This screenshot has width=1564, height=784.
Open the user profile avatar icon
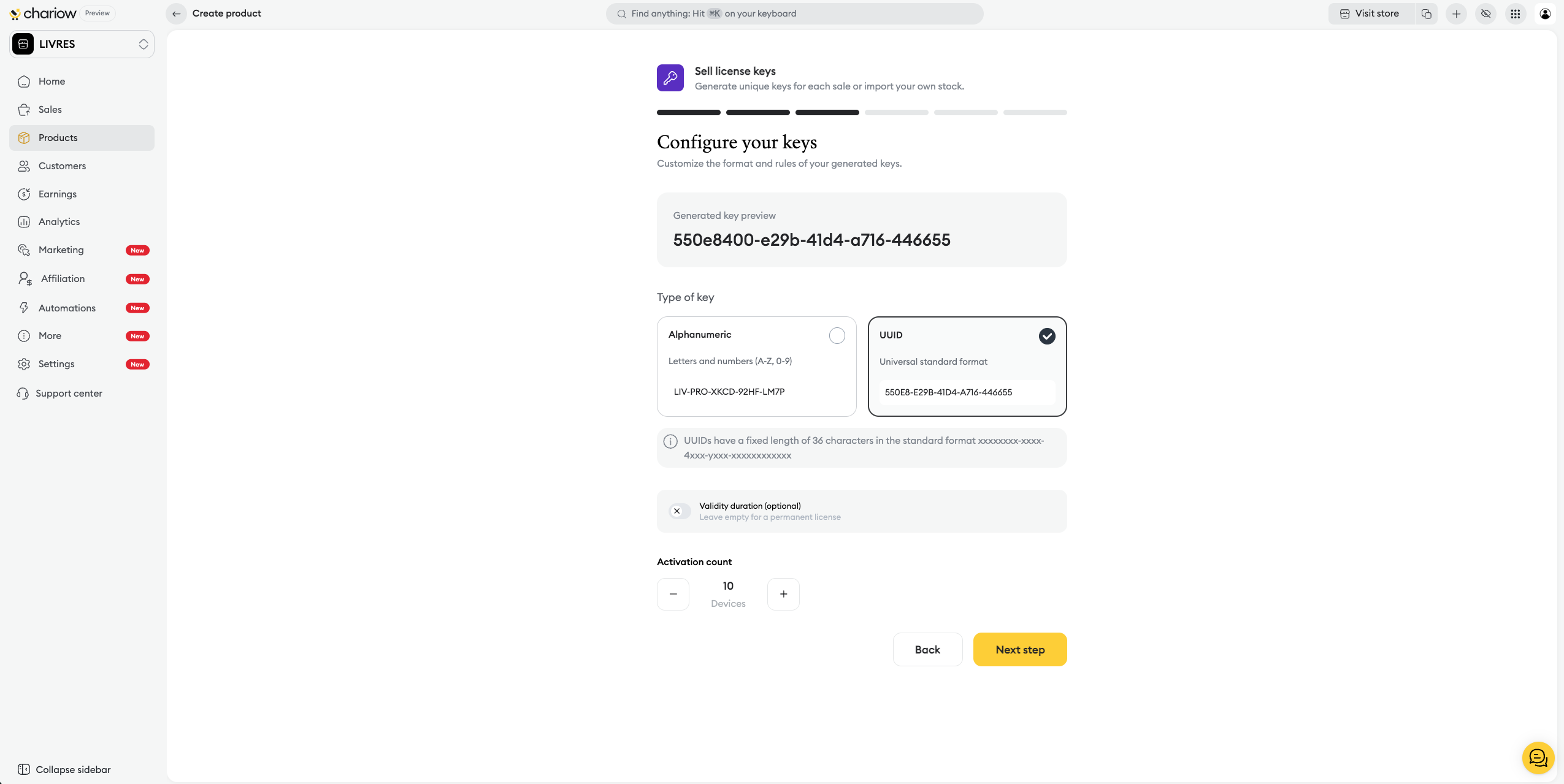(x=1545, y=13)
